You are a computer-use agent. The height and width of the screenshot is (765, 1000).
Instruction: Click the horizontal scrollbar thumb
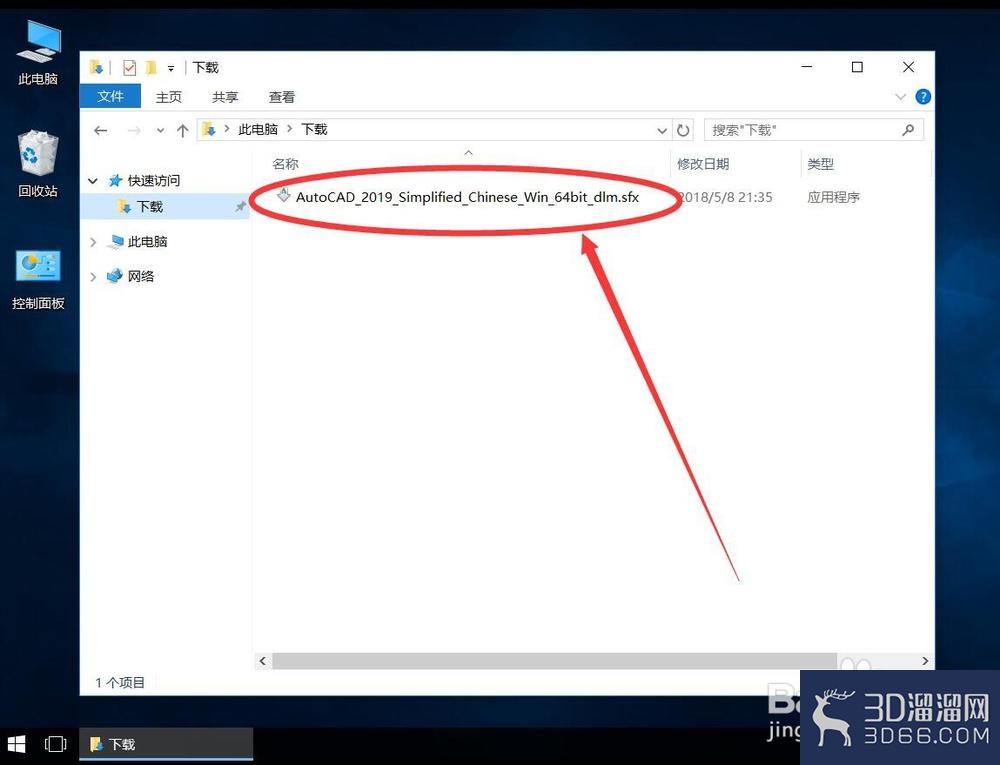pos(555,661)
